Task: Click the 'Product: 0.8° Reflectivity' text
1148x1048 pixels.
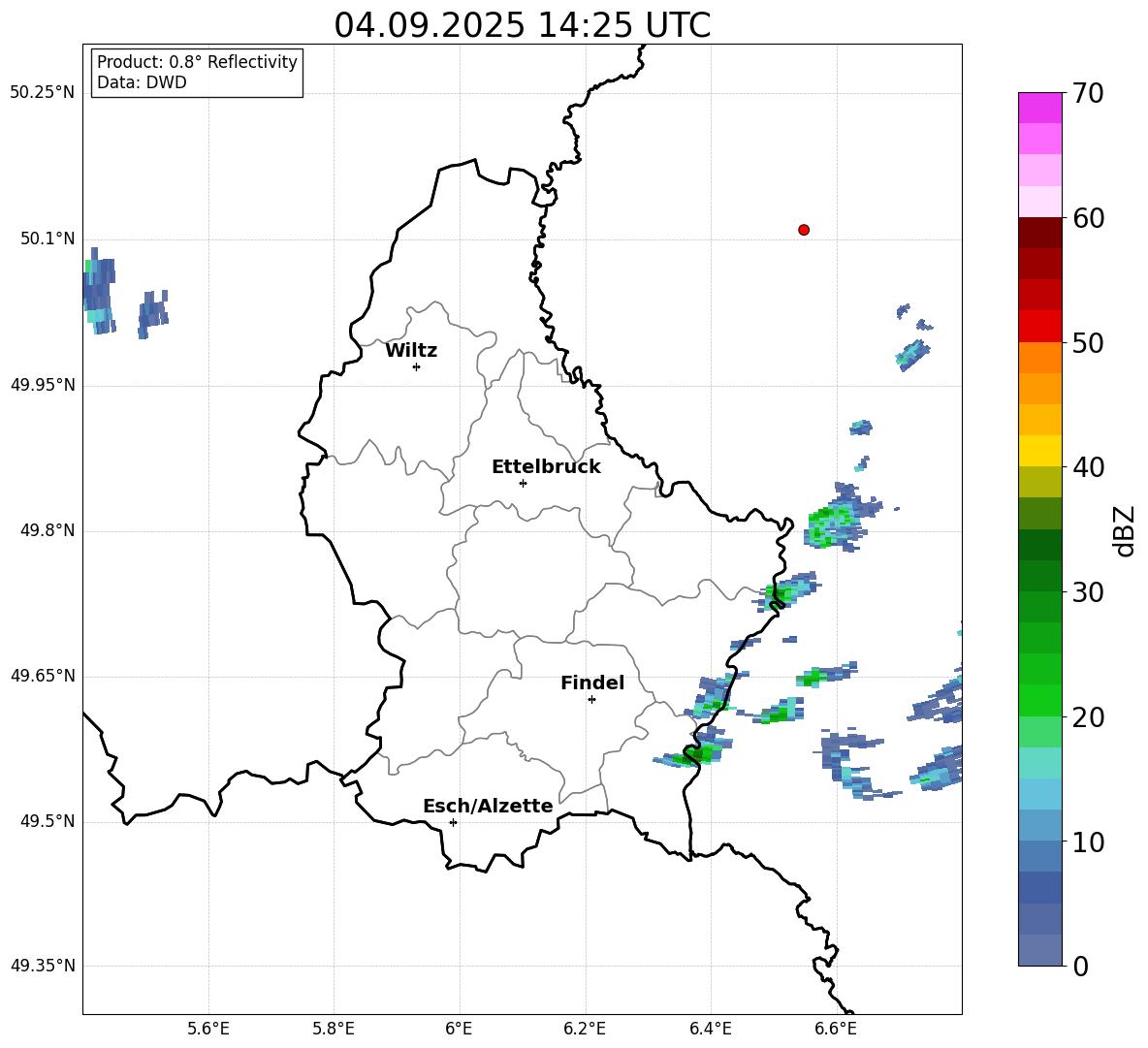Action: (197, 61)
